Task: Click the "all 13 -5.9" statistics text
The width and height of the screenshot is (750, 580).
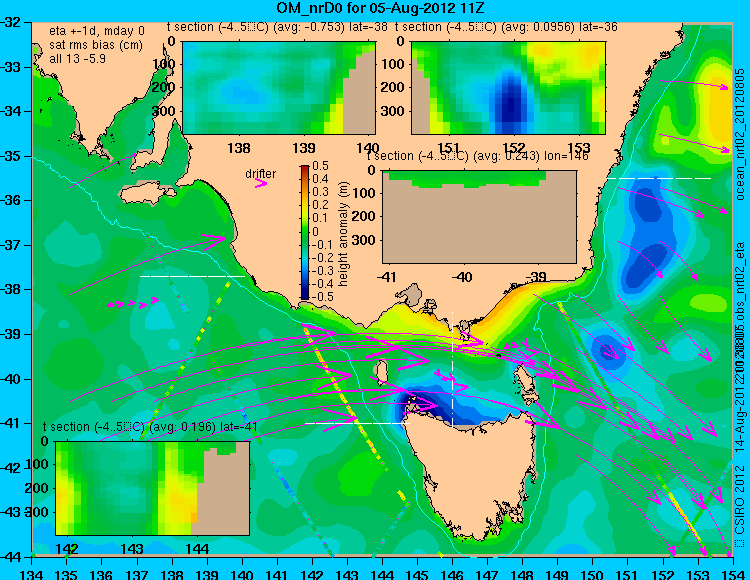Action: 77,59
